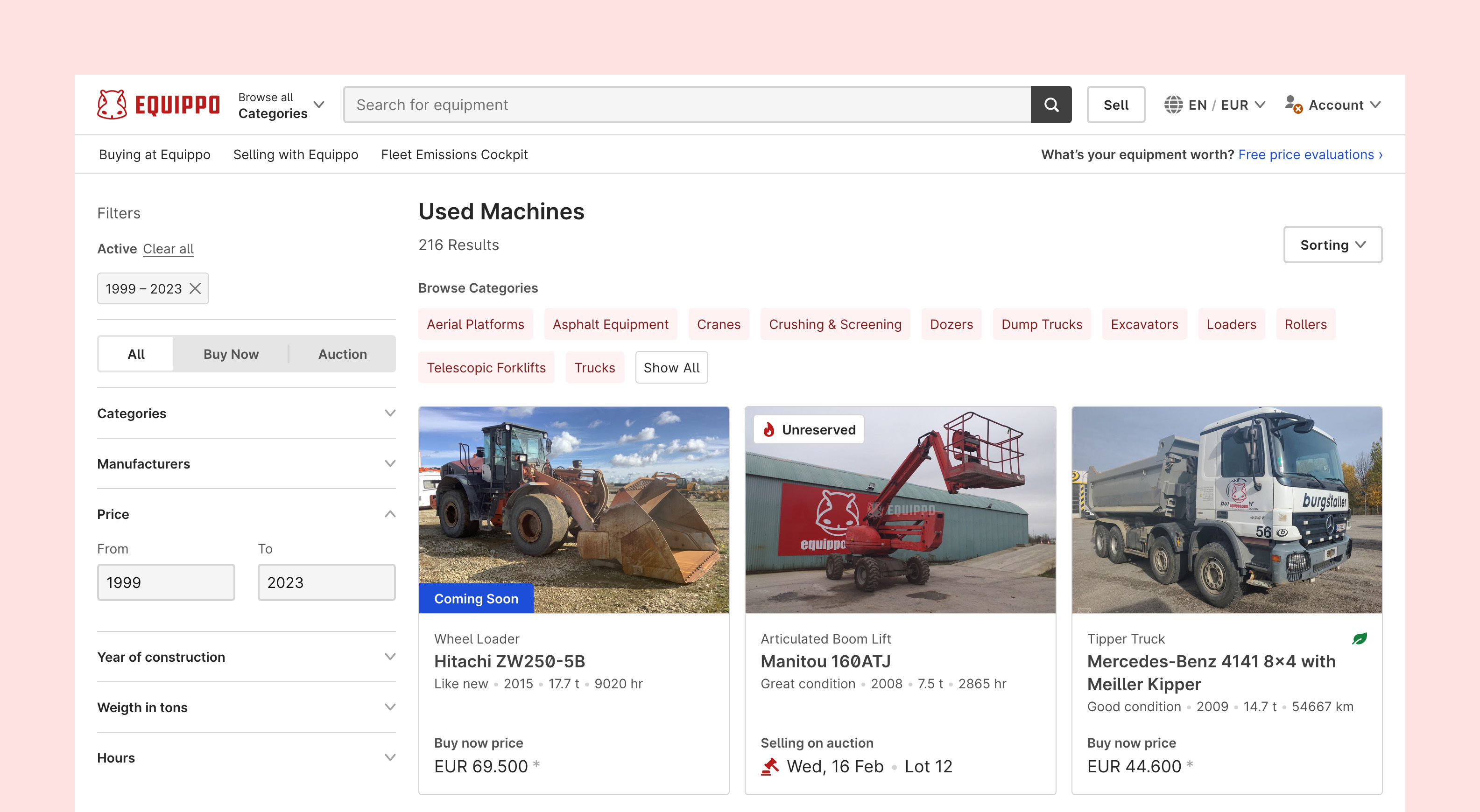Viewport: 1480px width, 812px height.
Task: Click the 216 Results count
Action: 458,245
